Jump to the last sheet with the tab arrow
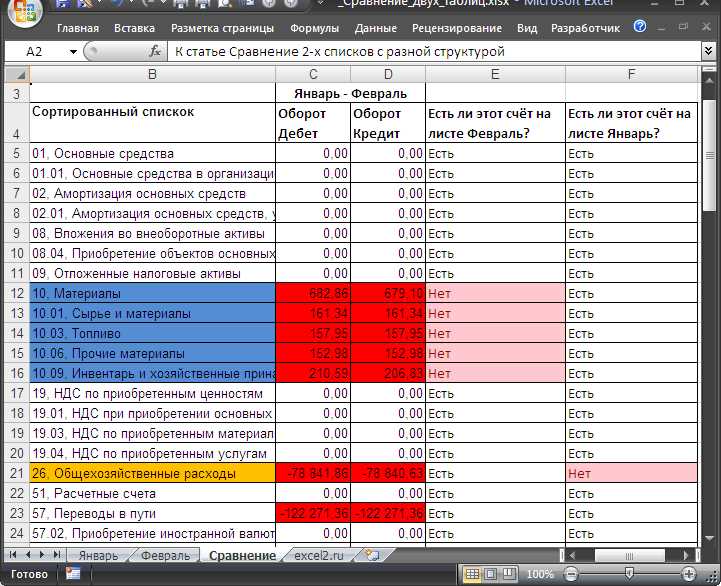This screenshot has width=721, height=586. pyautogui.click(x=57, y=555)
